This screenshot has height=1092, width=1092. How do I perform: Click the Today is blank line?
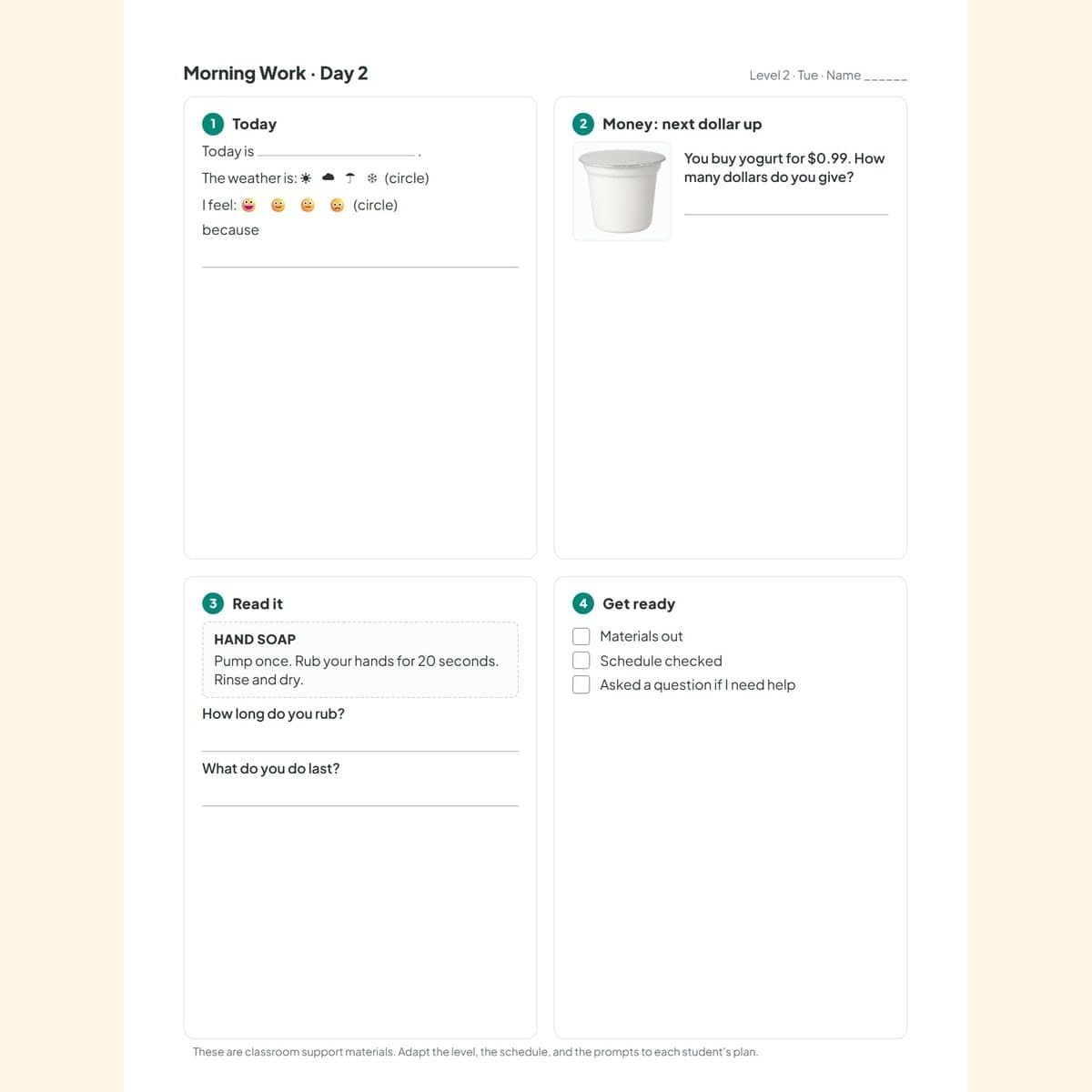(x=336, y=154)
